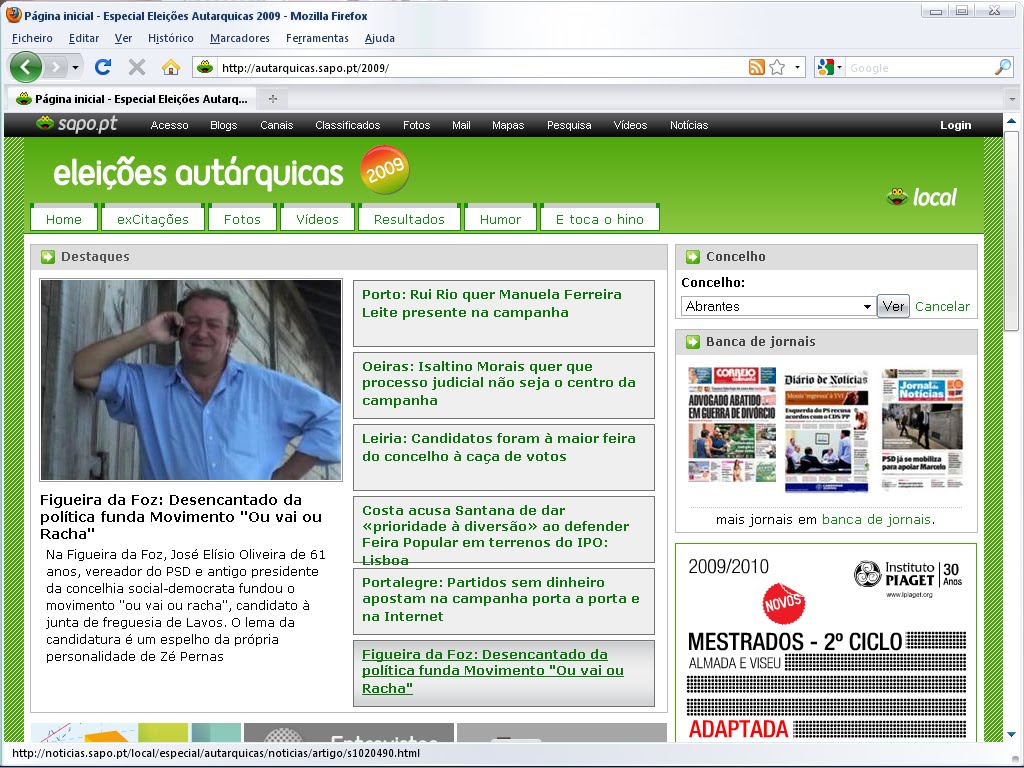
Task: Click the sapo local frog logo
Action: (x=921, y=197)
